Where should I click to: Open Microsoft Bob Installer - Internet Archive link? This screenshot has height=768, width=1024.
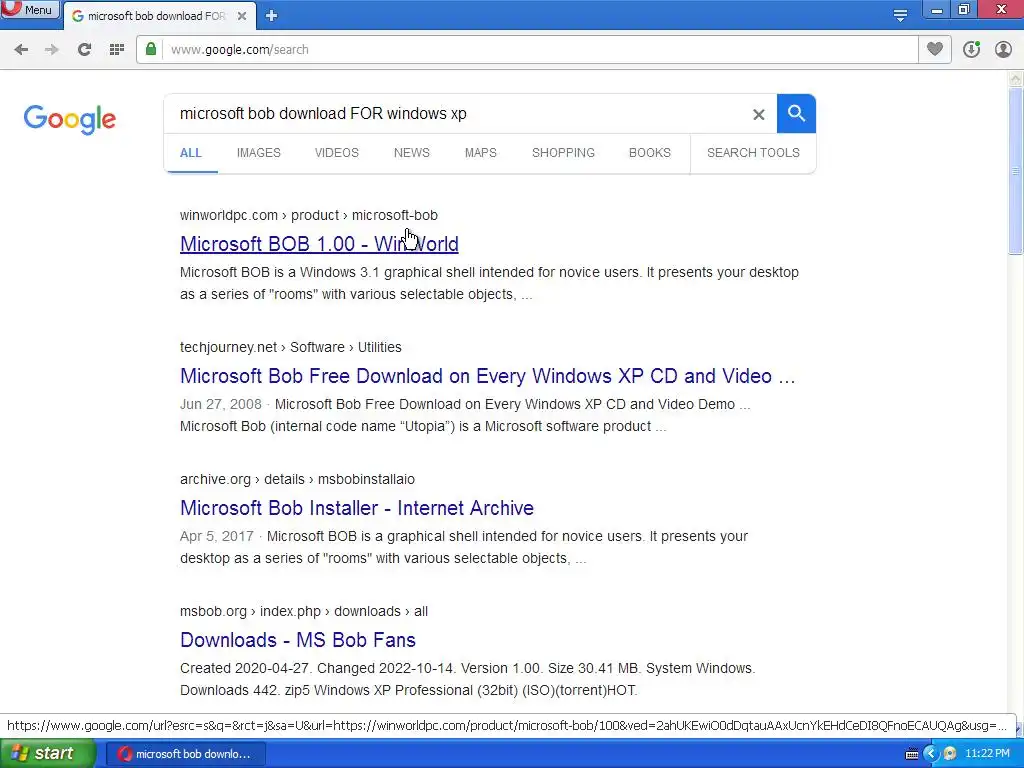point(357,508)
